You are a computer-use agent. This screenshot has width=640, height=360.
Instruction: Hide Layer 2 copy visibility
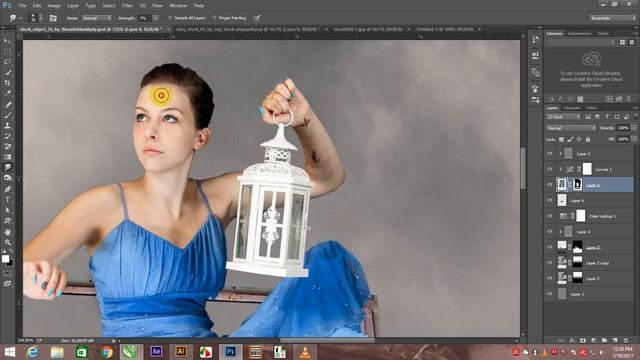(549, 263)
